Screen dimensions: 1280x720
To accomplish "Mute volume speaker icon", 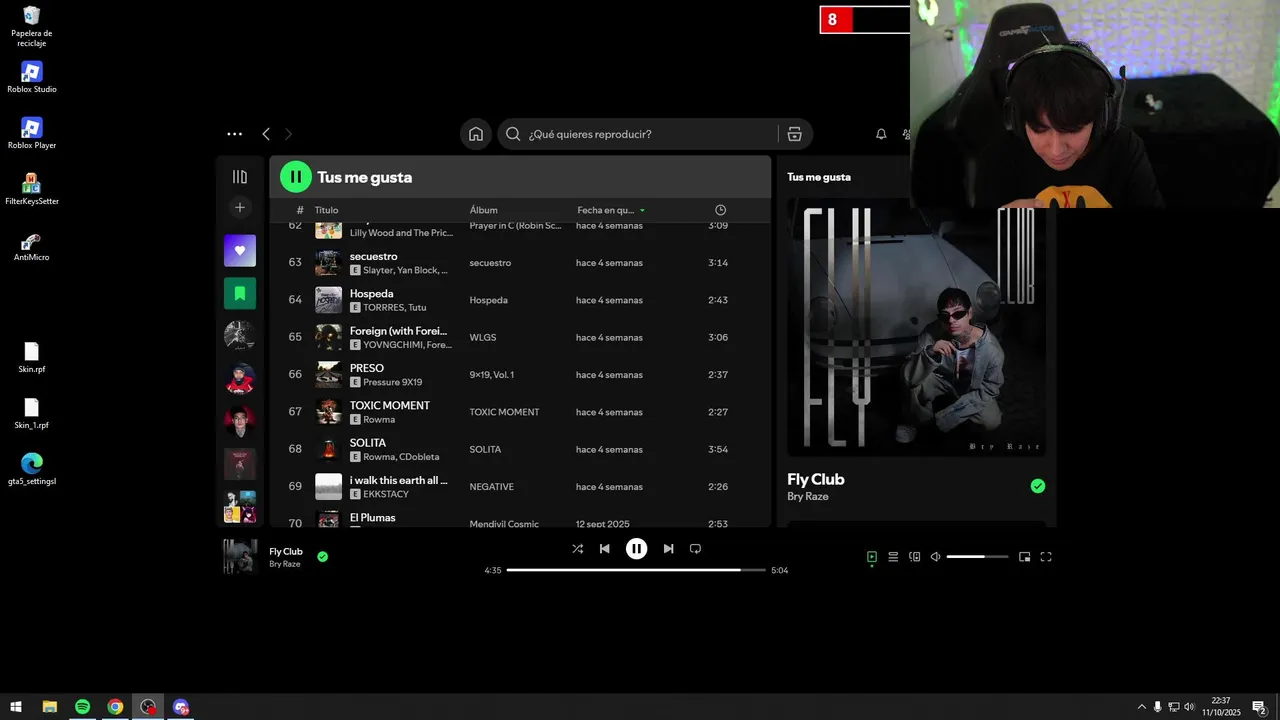I will click(935, 557).
